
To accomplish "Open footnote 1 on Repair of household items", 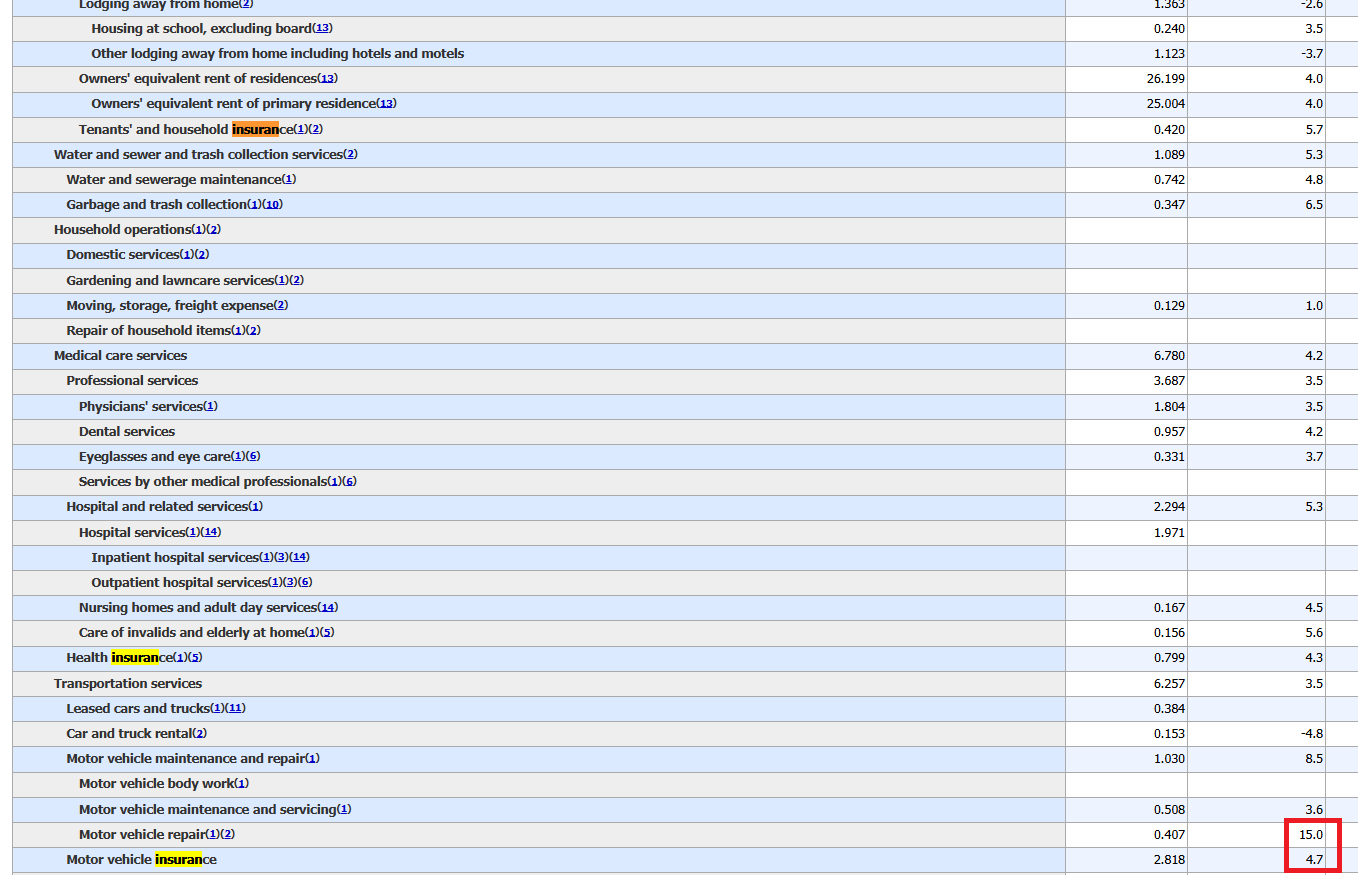I will click(239, 330).
